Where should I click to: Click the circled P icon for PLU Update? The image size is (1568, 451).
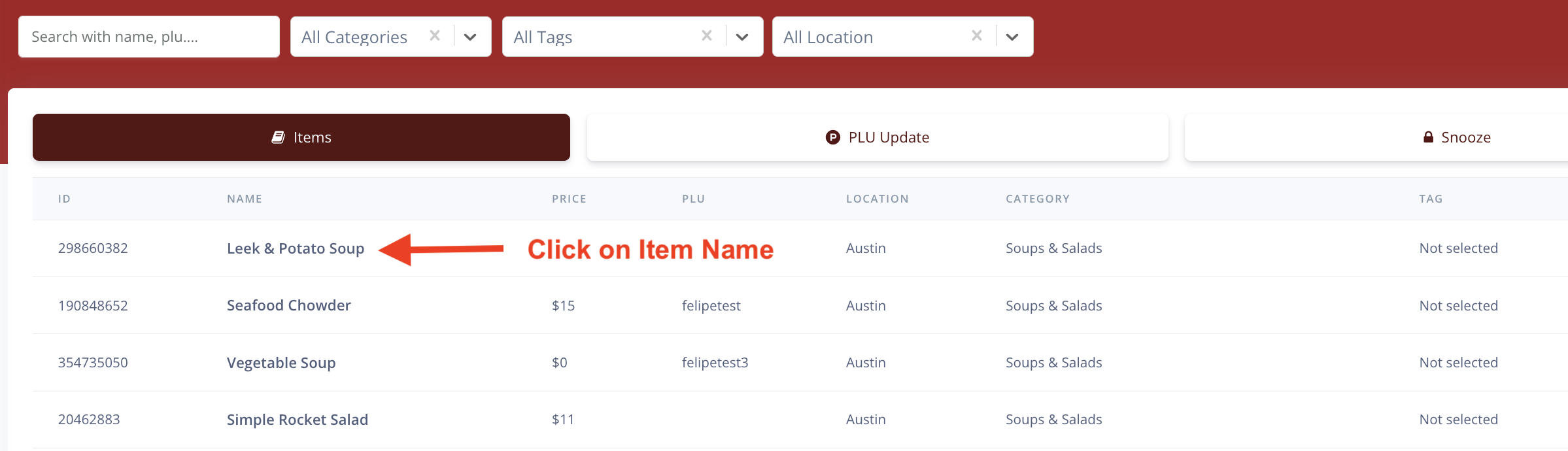pyautogui.click(x=832, y=137)
